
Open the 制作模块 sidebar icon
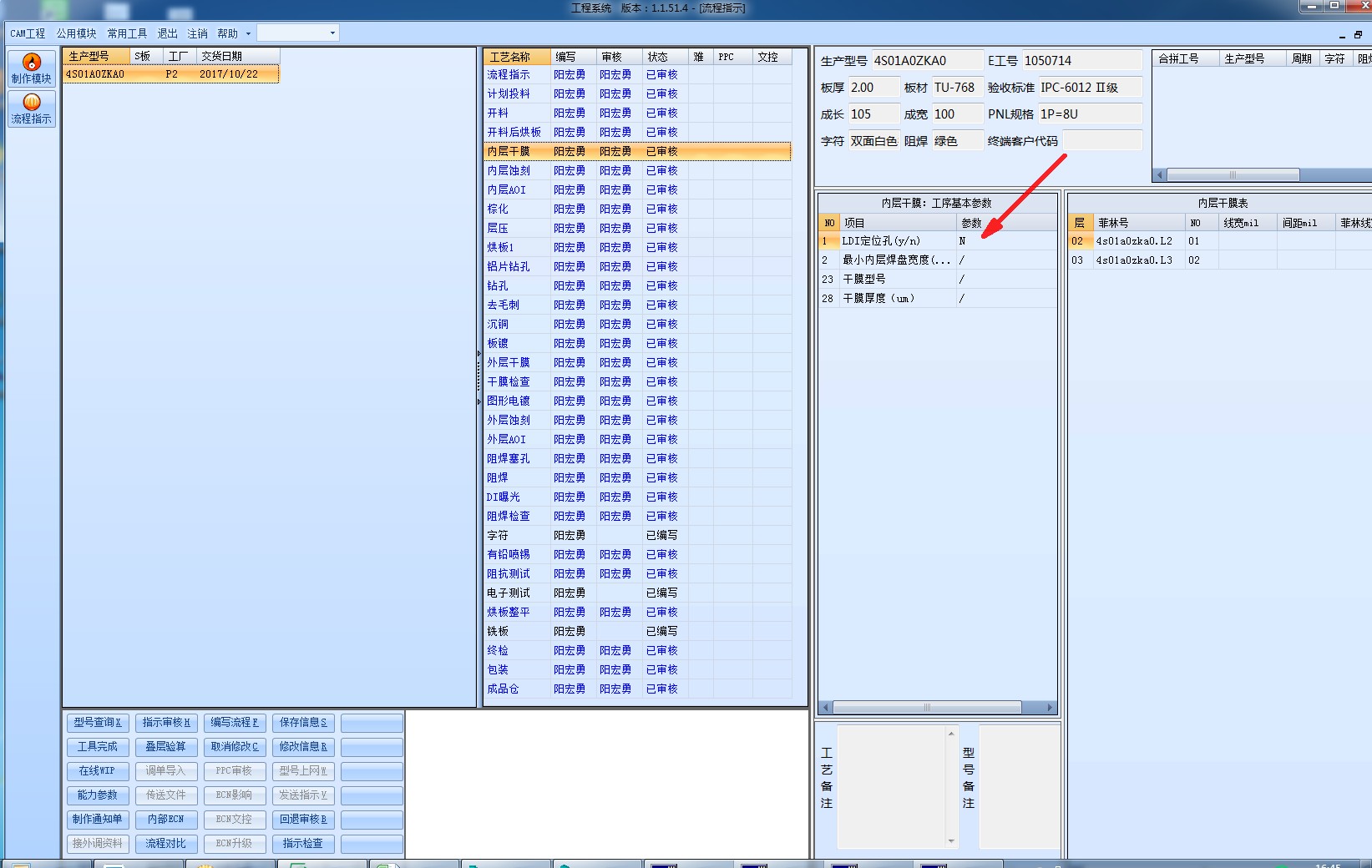click(32, 68)
